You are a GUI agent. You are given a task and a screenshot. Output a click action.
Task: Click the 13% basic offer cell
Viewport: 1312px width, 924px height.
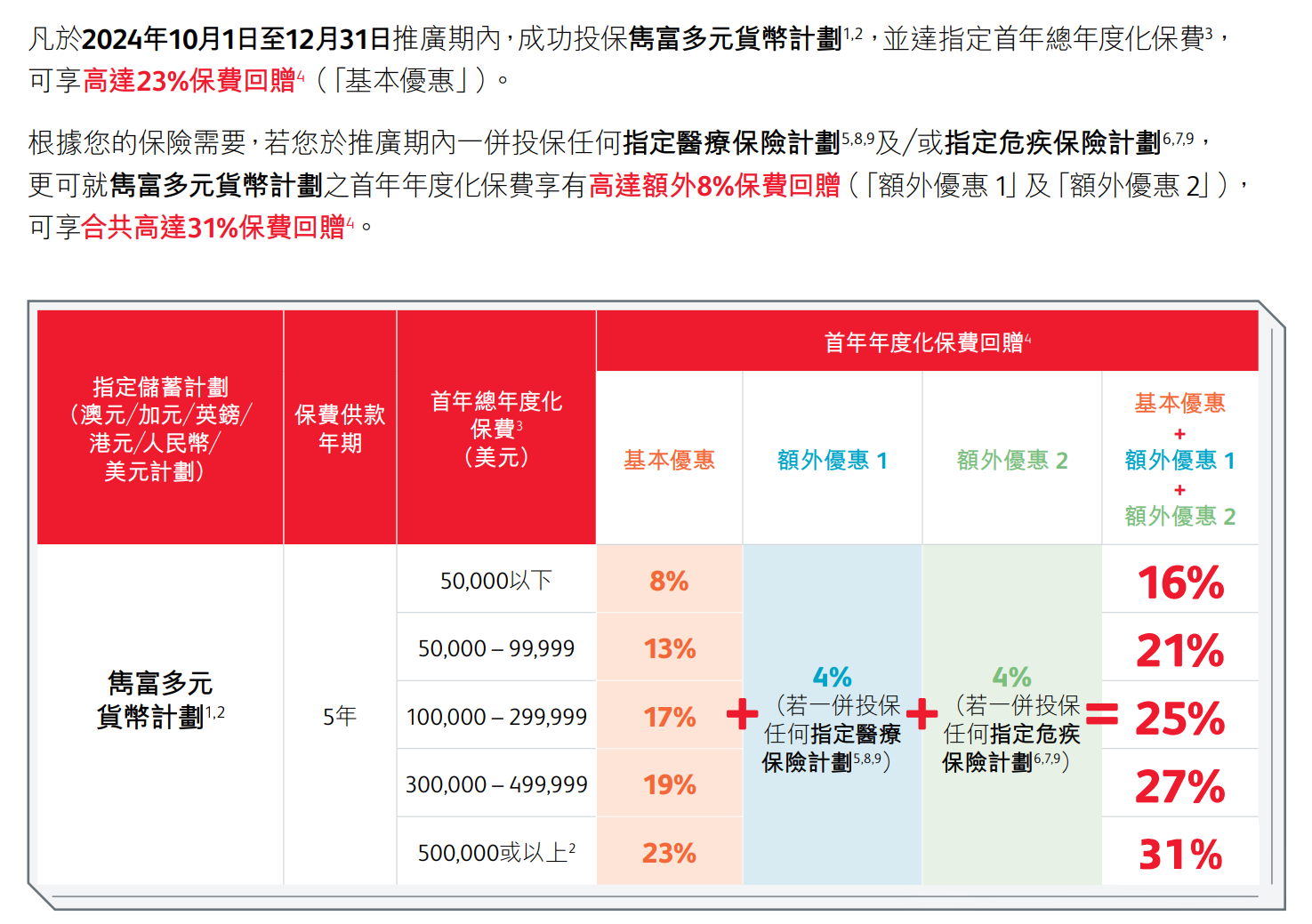(669, 648)
